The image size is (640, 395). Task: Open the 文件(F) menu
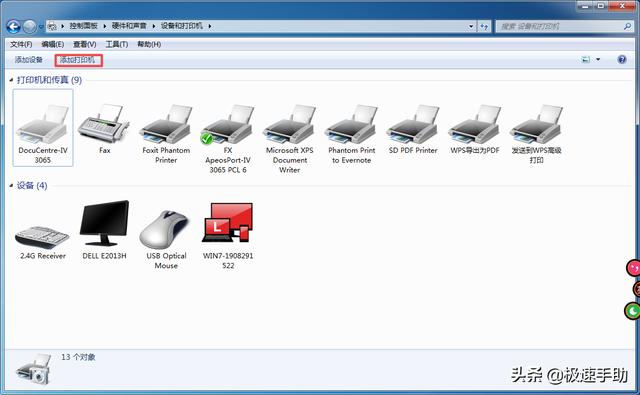[x=21, y=44]
